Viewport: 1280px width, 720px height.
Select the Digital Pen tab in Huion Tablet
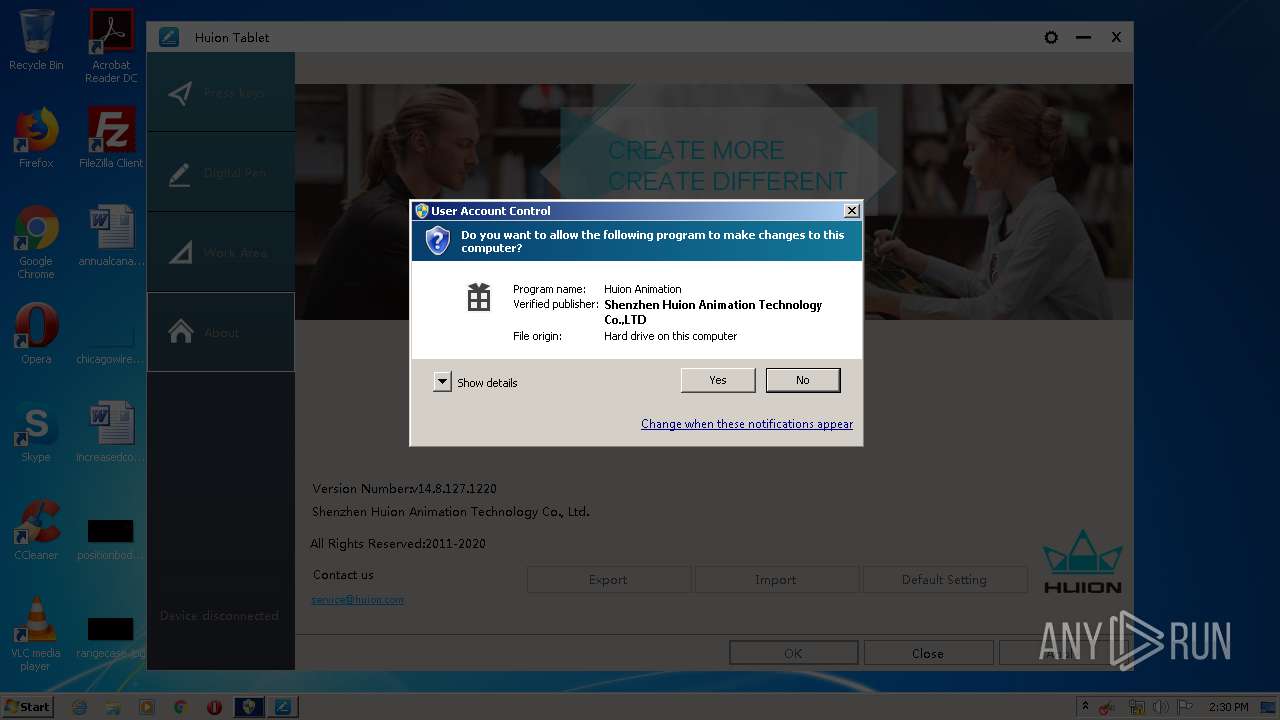(x=221, y=173)
